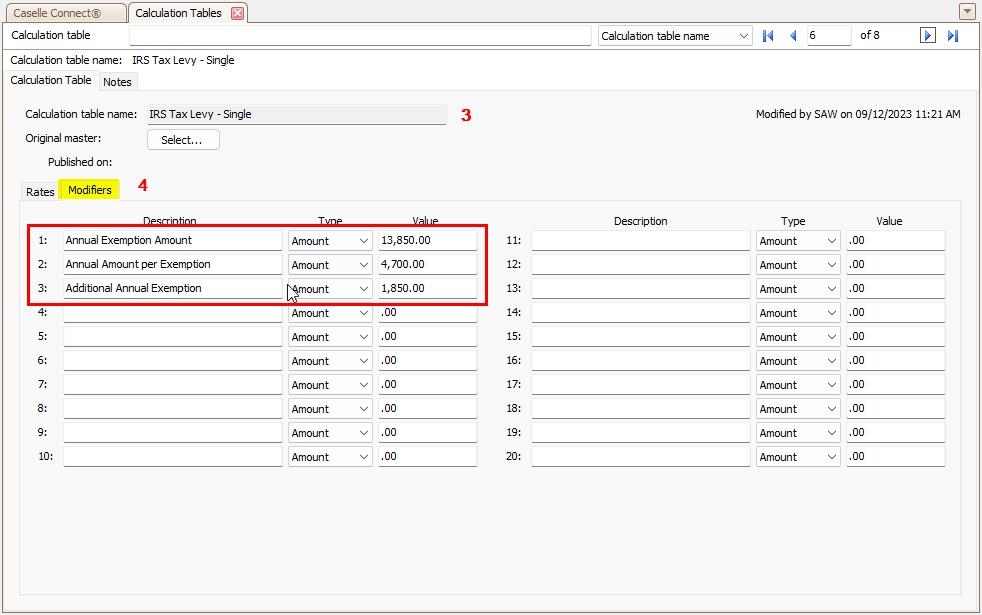Click the IRS Tax Levy - Single name field
The image size is (982, 615).
pos(297,115)
